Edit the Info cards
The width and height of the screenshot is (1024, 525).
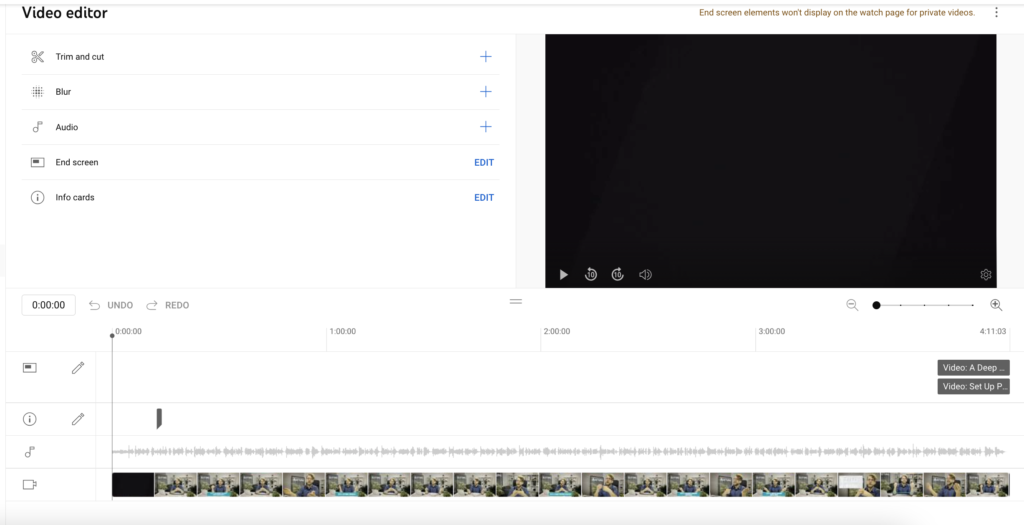[x=484, y=198]
